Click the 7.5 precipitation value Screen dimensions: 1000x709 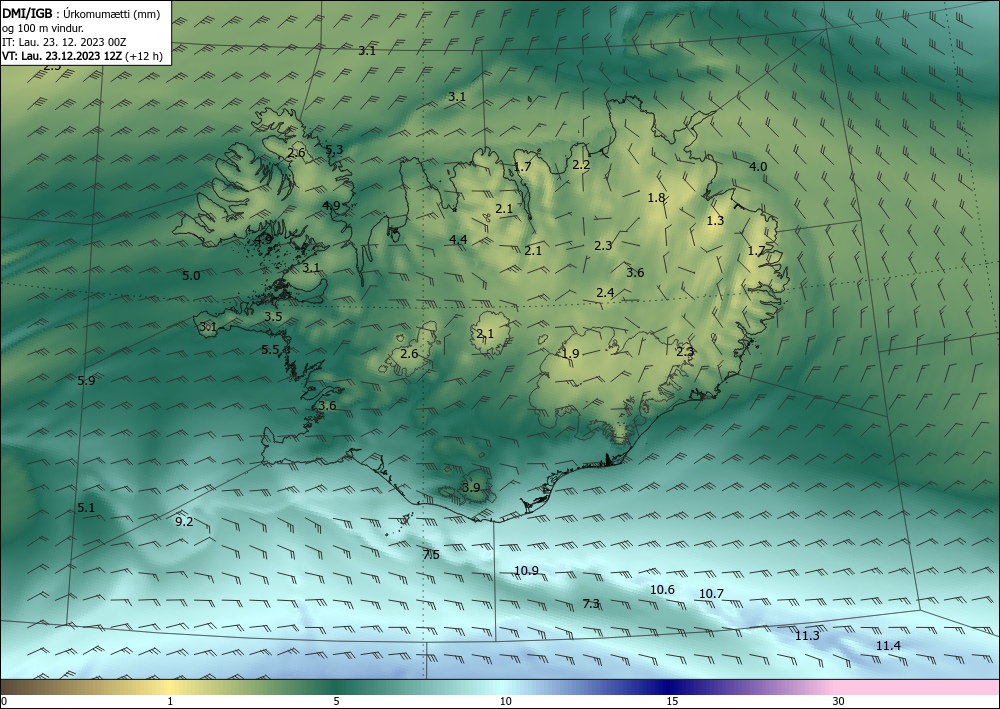[431, 555]
